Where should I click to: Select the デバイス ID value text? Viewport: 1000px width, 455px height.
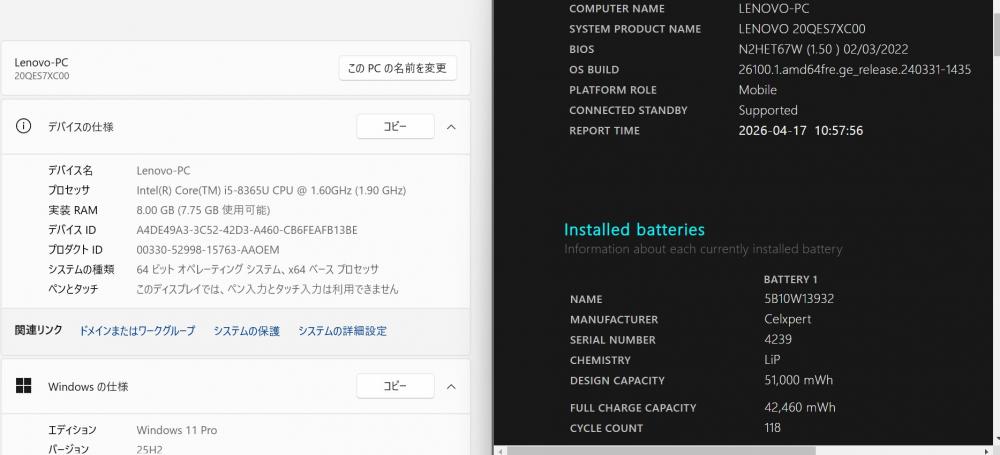click(x=247, y=230)
